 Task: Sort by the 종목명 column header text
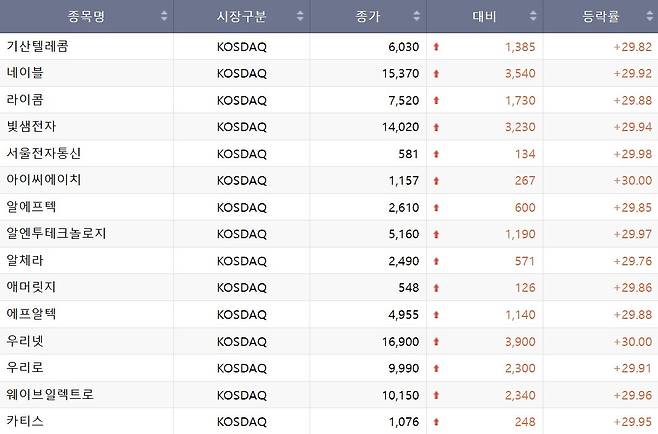(x=87, y=16)
